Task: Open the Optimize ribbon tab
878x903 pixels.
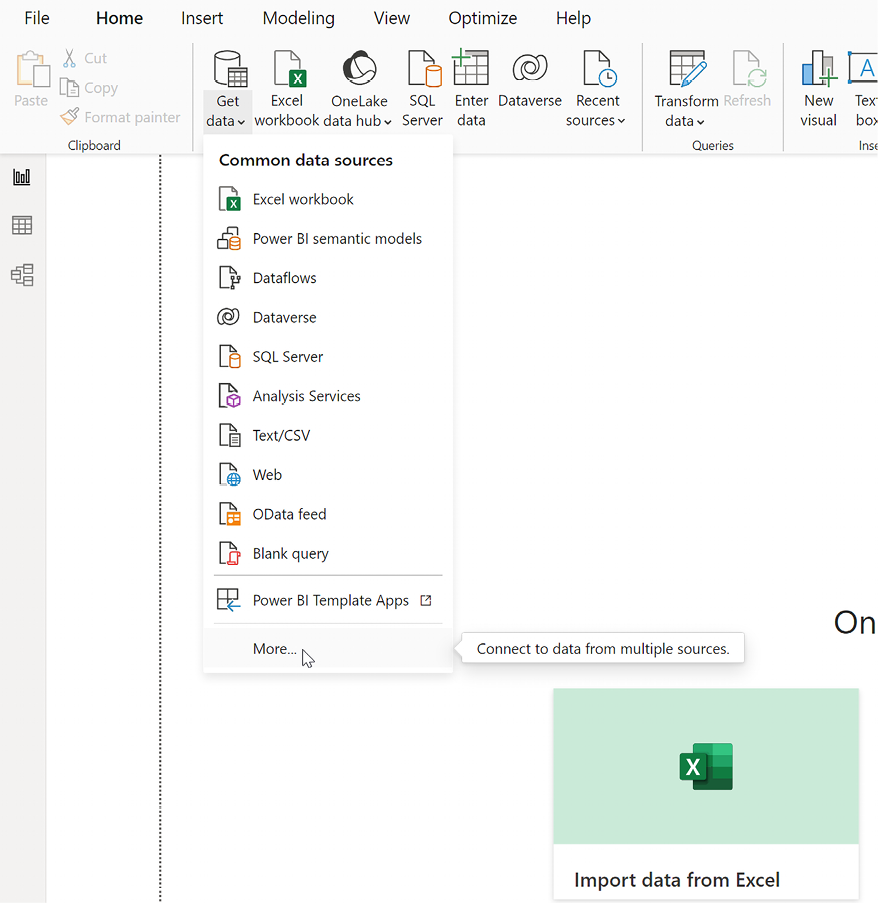Action: click(x=482, y=18)
